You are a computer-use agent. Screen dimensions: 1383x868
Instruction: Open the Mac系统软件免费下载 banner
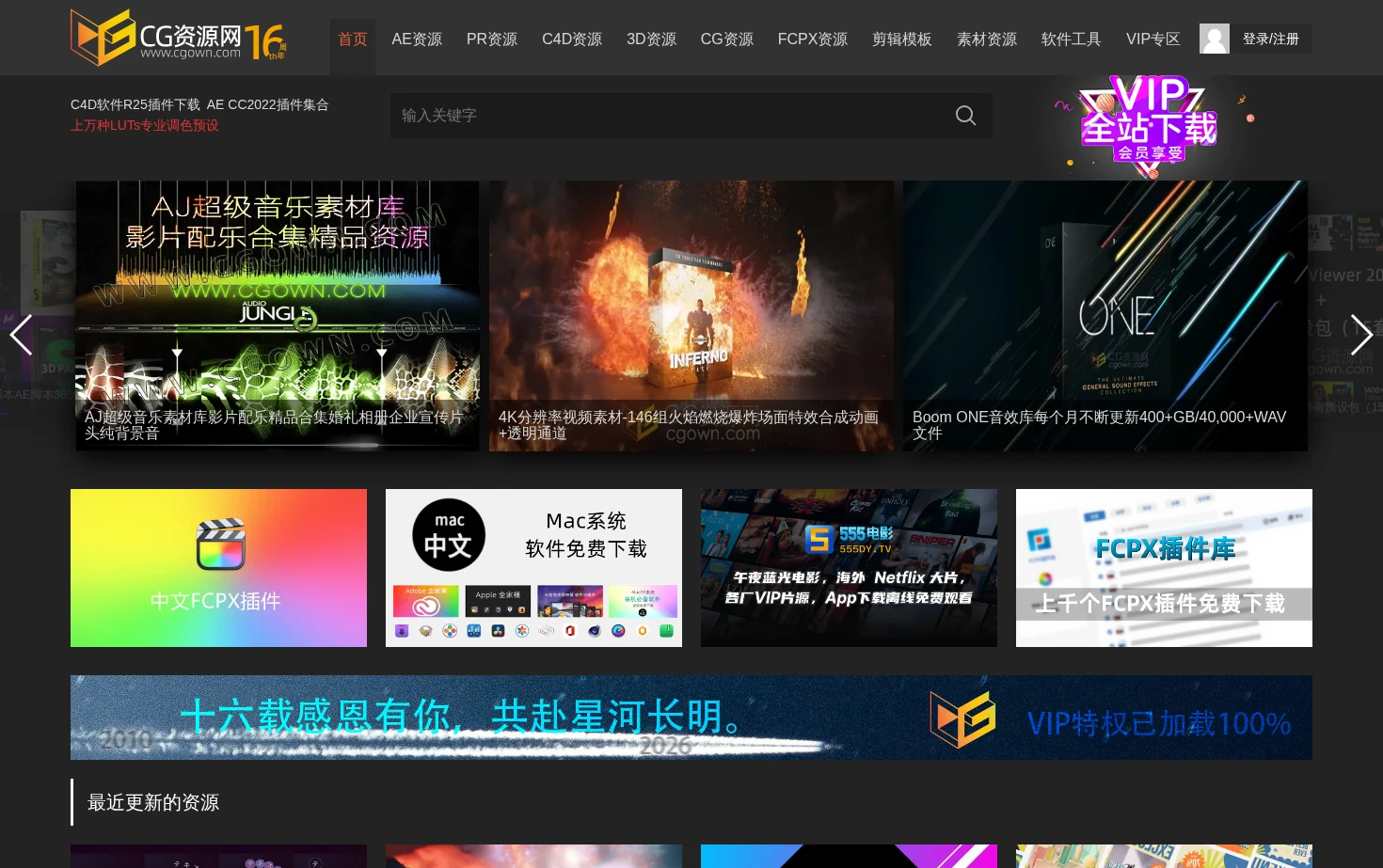[533, 568]
